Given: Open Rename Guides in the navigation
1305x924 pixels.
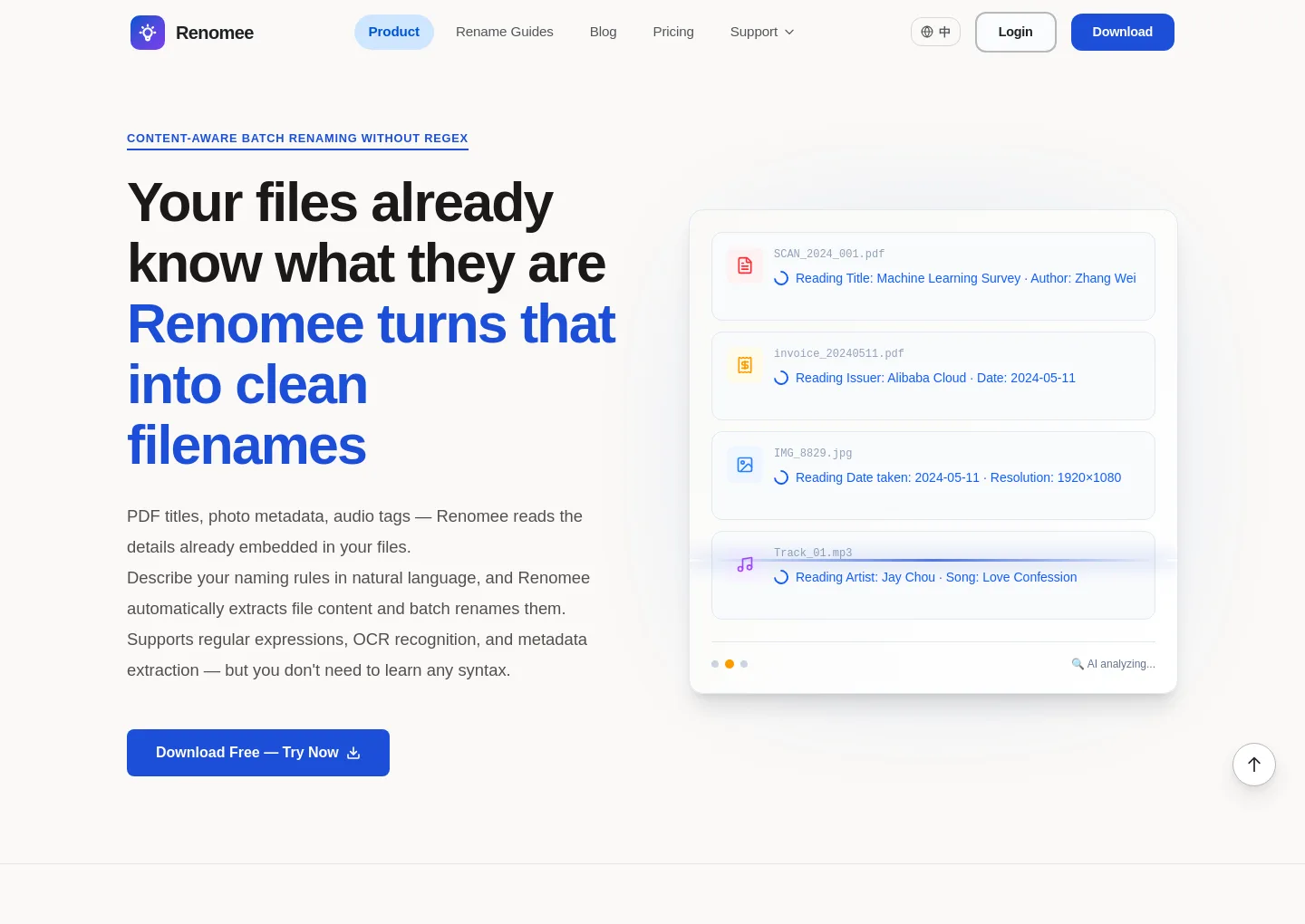Looking at the screenshot, I should (x=505, y=32).
